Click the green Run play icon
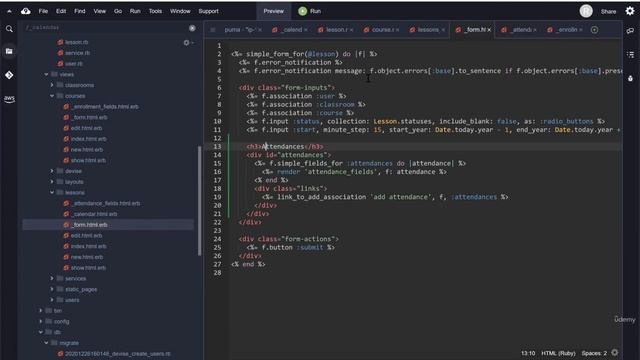 point(302,11)
